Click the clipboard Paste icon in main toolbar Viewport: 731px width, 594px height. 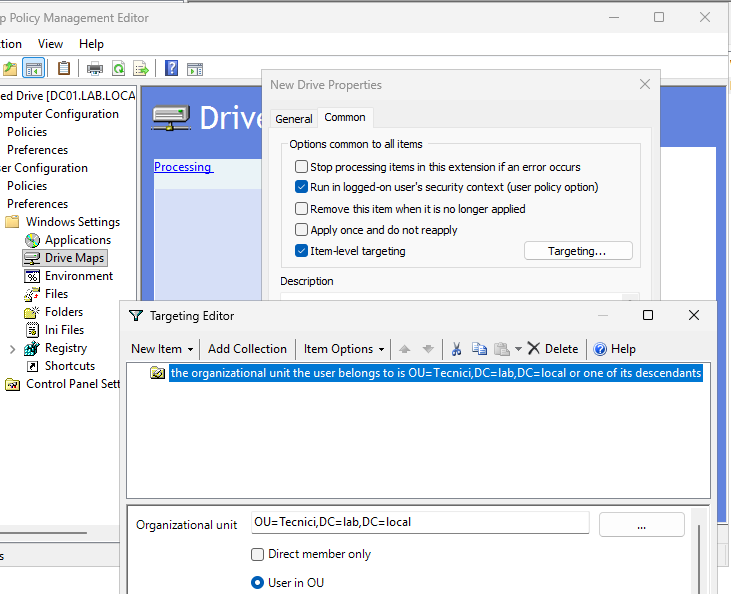(x=64, y=69)
